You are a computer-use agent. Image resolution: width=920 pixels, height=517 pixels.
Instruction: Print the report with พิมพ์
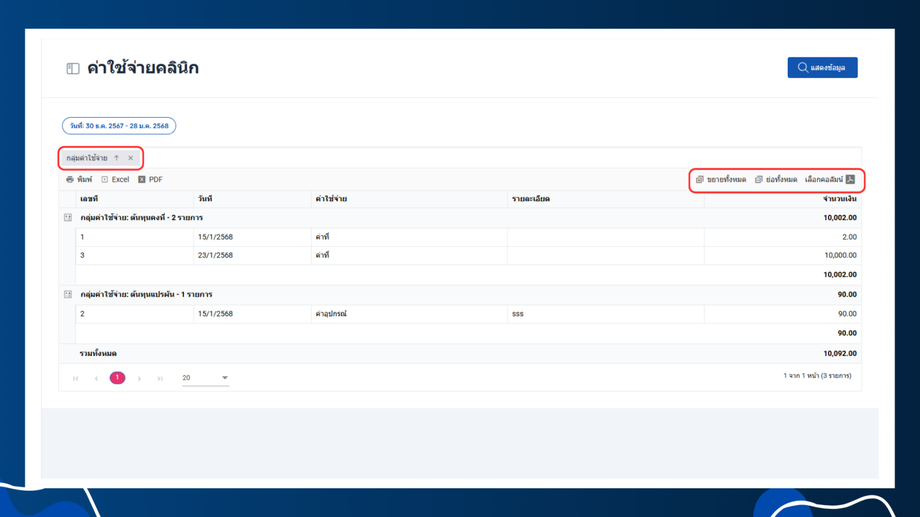[79, 180]
